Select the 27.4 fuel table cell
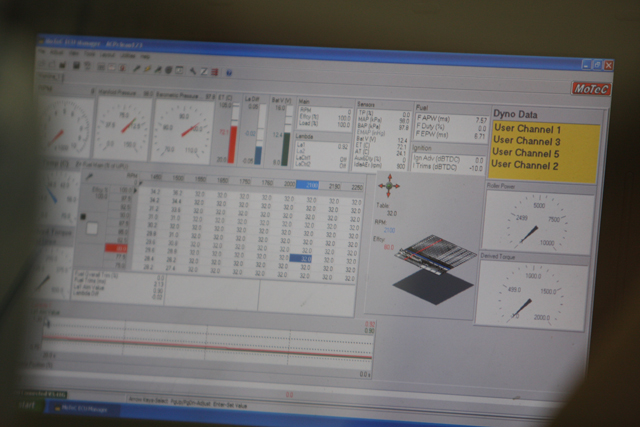The height and width of the screenshot is (427, 640). click(x=170, y=268)
